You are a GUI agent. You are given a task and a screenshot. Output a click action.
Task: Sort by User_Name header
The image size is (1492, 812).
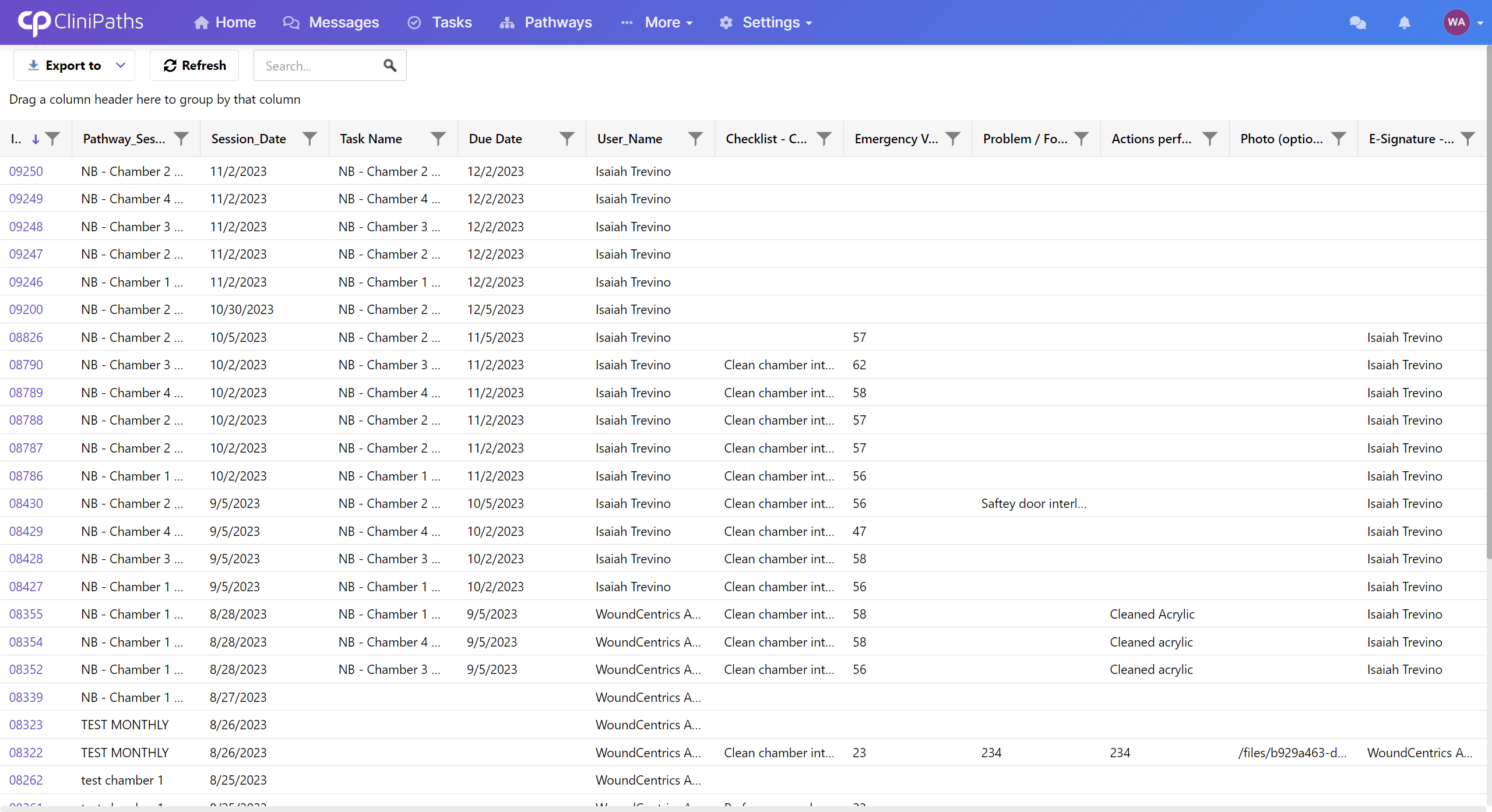point(629,139)
